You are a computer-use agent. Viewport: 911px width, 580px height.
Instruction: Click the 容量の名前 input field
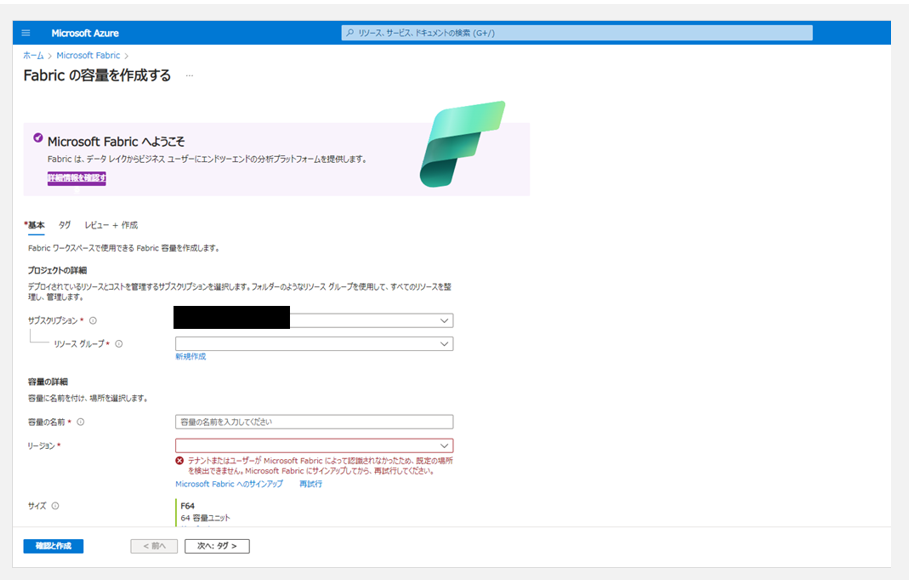point(314,422)
